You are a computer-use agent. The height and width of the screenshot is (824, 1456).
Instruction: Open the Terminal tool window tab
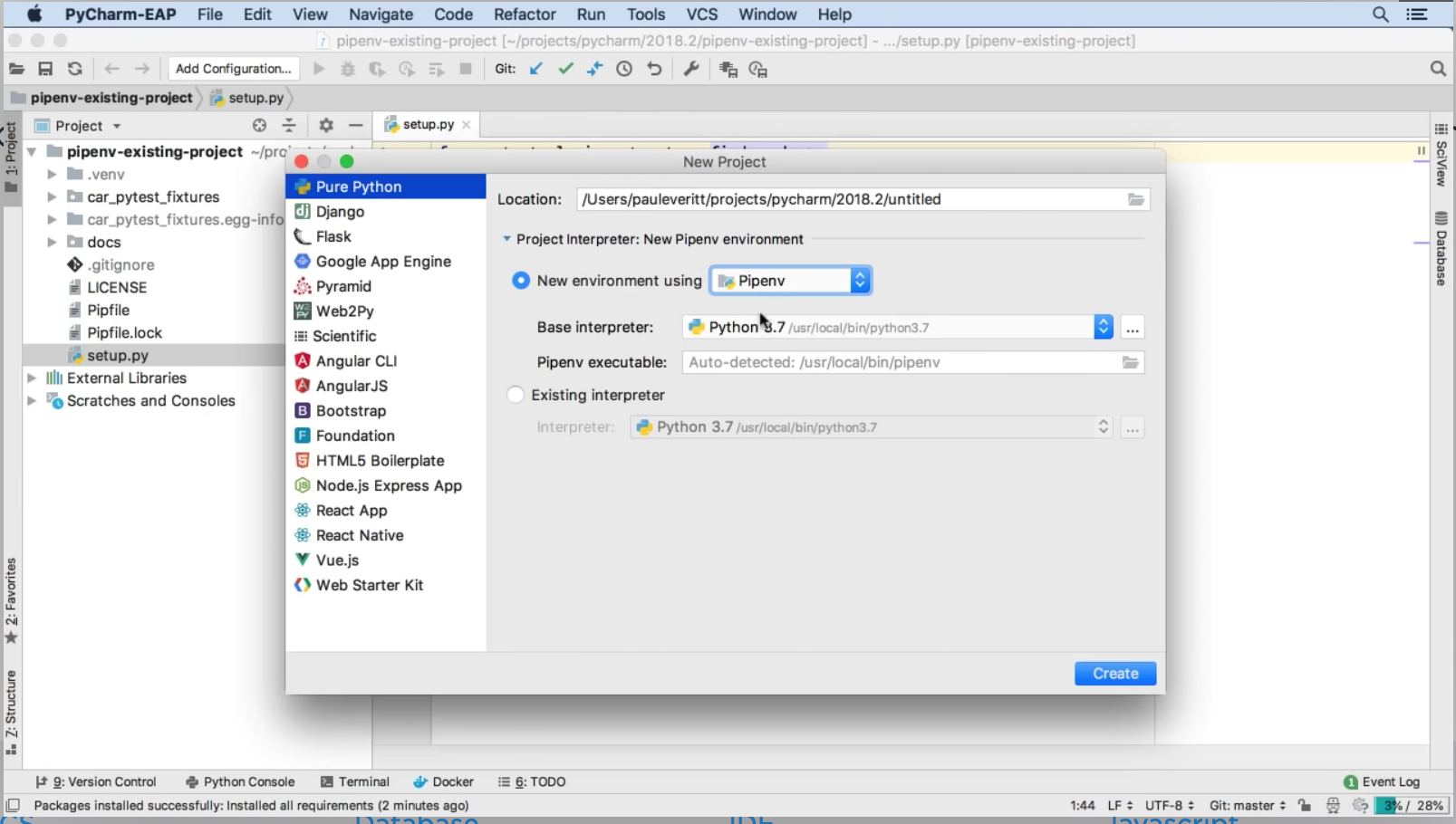355,781
